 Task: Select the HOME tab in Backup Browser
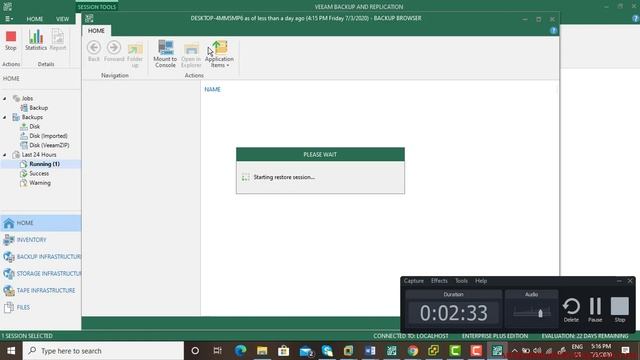click(x=96, y=31)
